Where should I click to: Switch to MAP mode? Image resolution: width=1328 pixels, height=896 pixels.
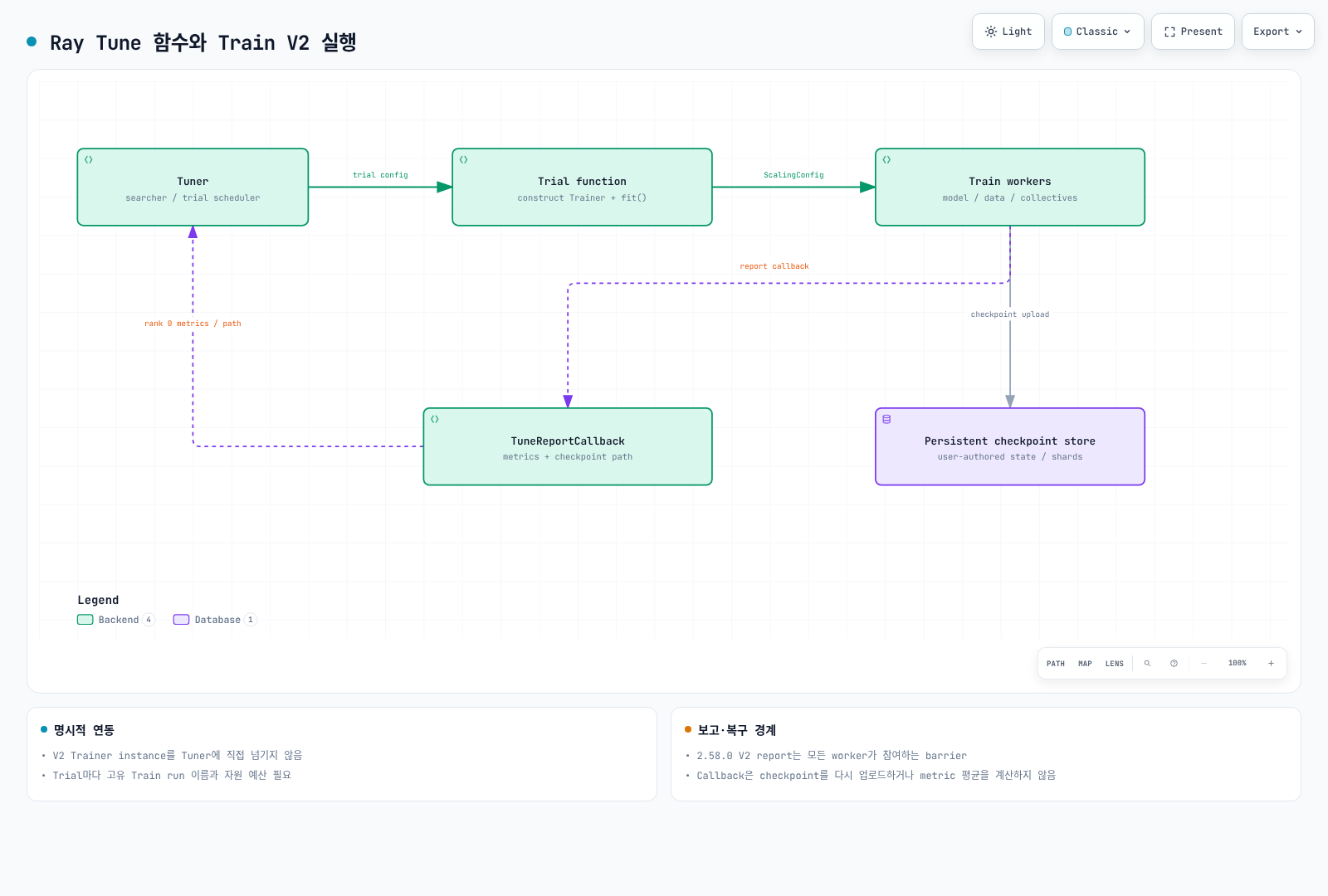point(1085,664)
